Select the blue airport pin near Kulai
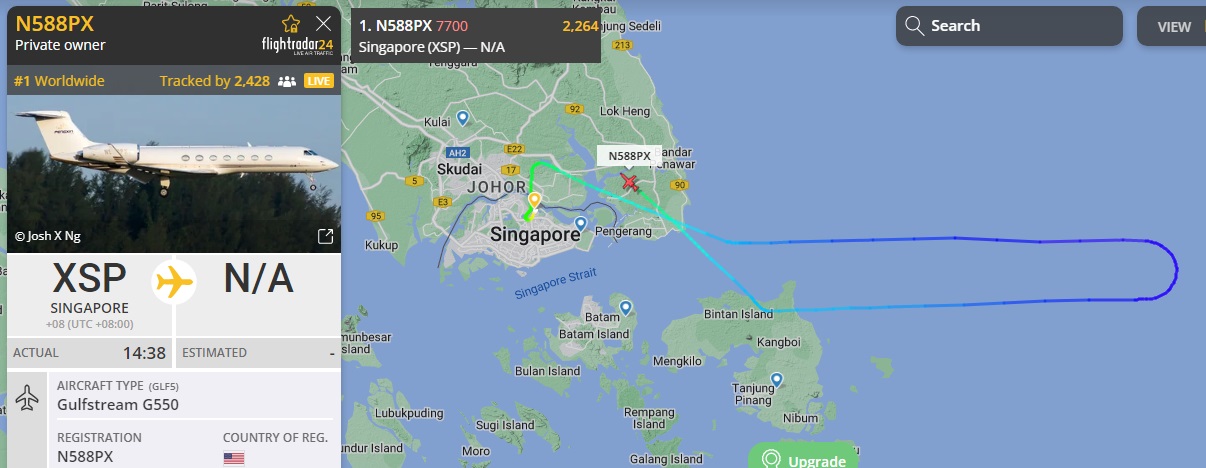 coord(463,118)
